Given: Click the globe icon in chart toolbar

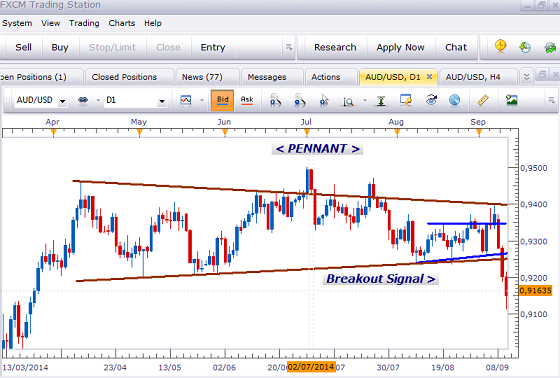Looking at the screenshot, I should (454, 100).
